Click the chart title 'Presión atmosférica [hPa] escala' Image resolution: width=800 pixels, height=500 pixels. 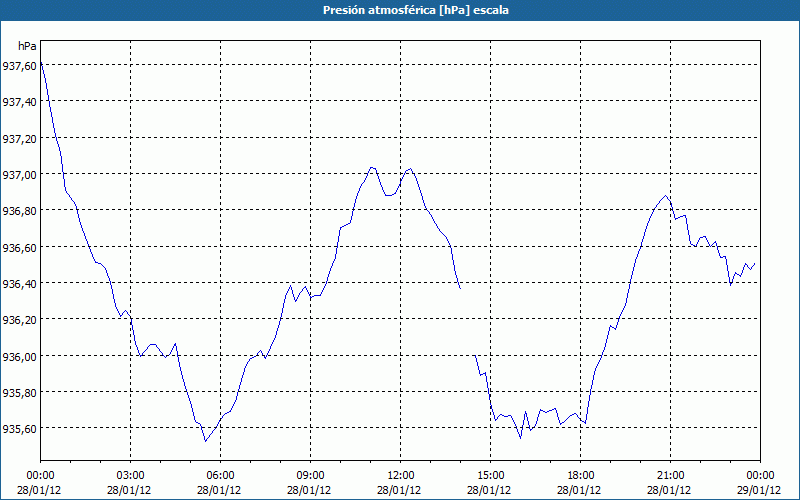(x=416, y=10)
